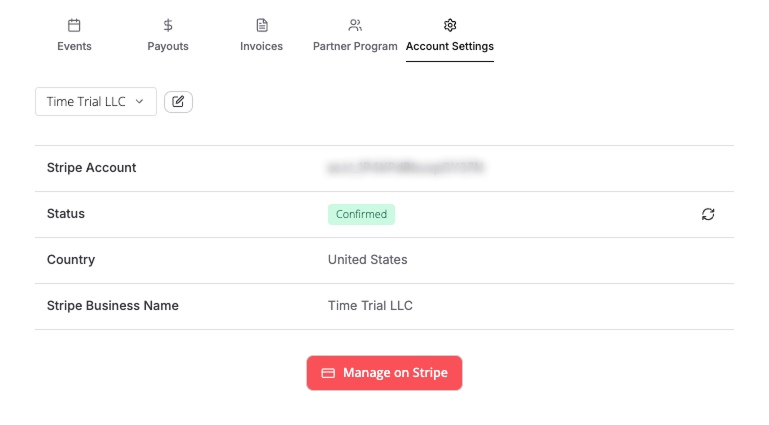Click the document icon above Invoices
Image resolution: width=769 pixels, height=425 pixels.
tap(262, 25)
